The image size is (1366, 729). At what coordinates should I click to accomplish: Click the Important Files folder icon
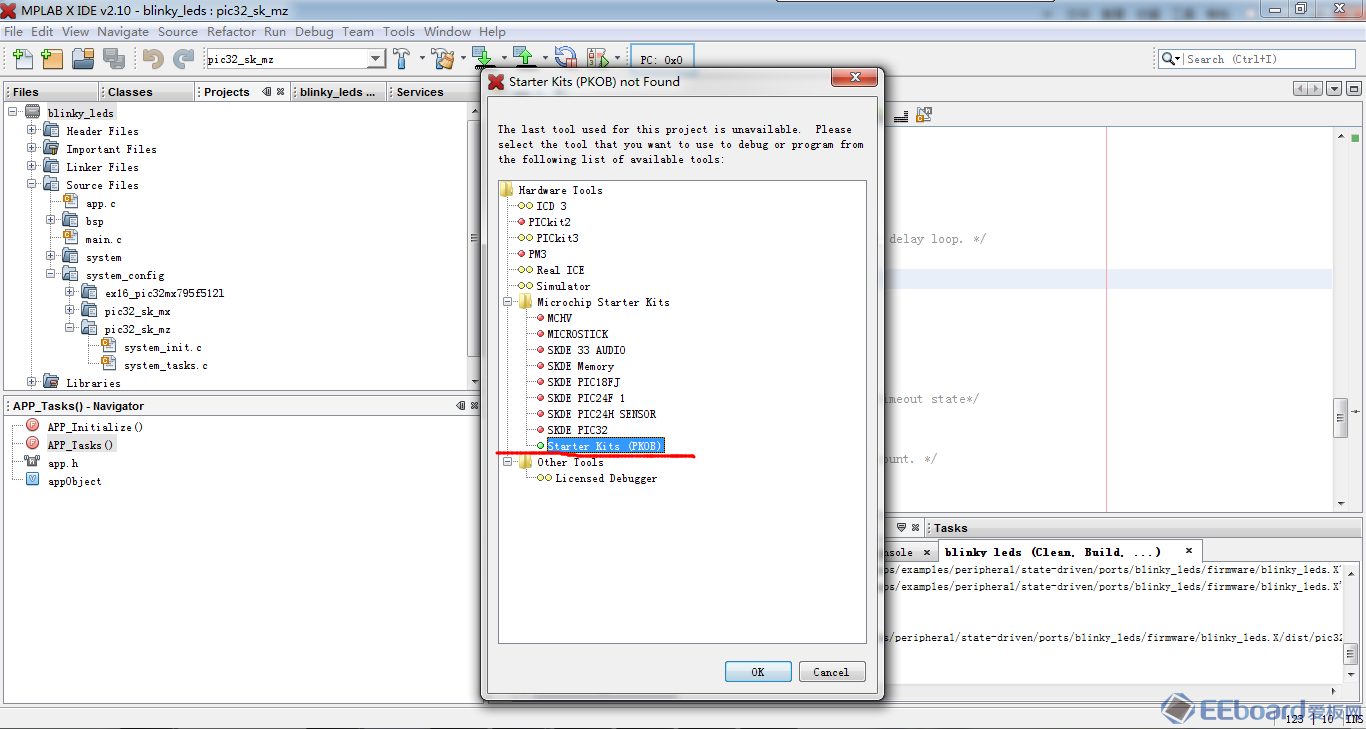(51, 149)
